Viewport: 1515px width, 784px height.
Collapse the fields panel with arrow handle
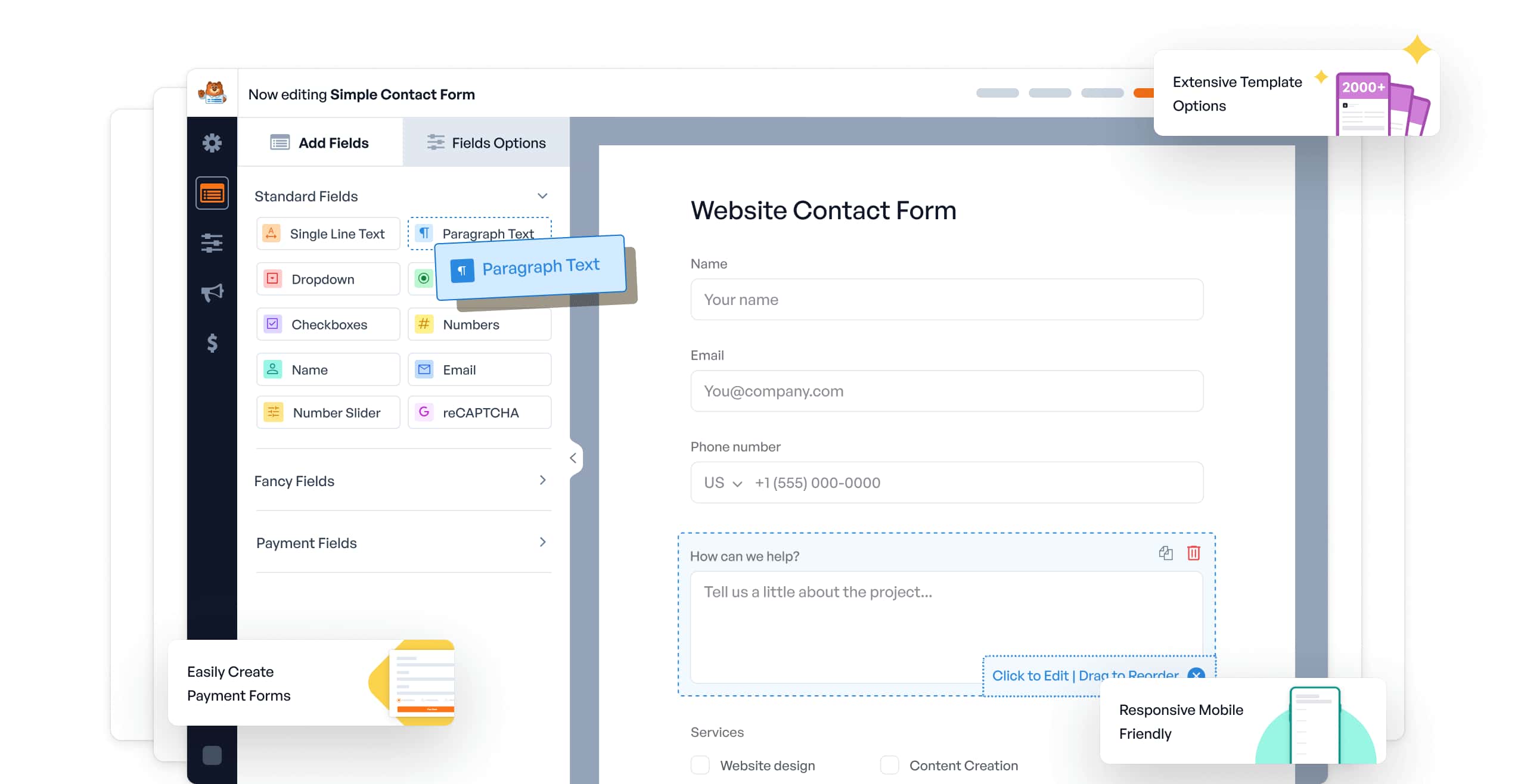point(573,458)
